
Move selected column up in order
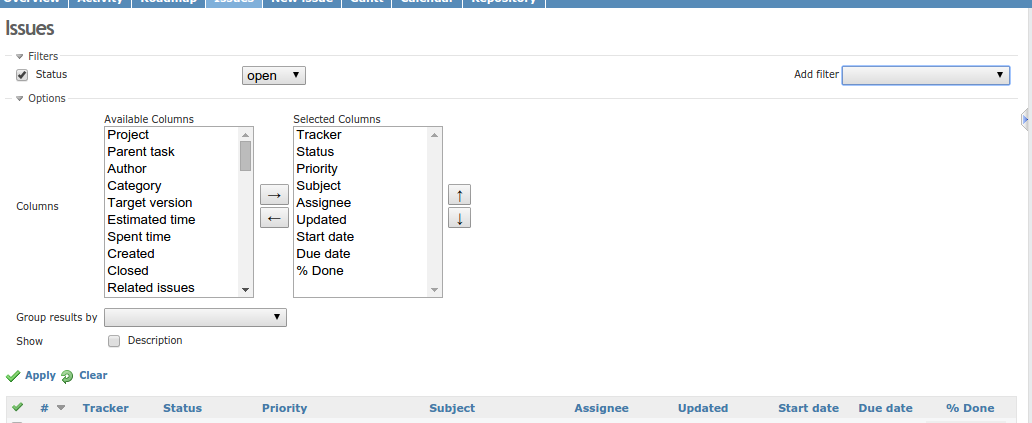pos(459,195)
